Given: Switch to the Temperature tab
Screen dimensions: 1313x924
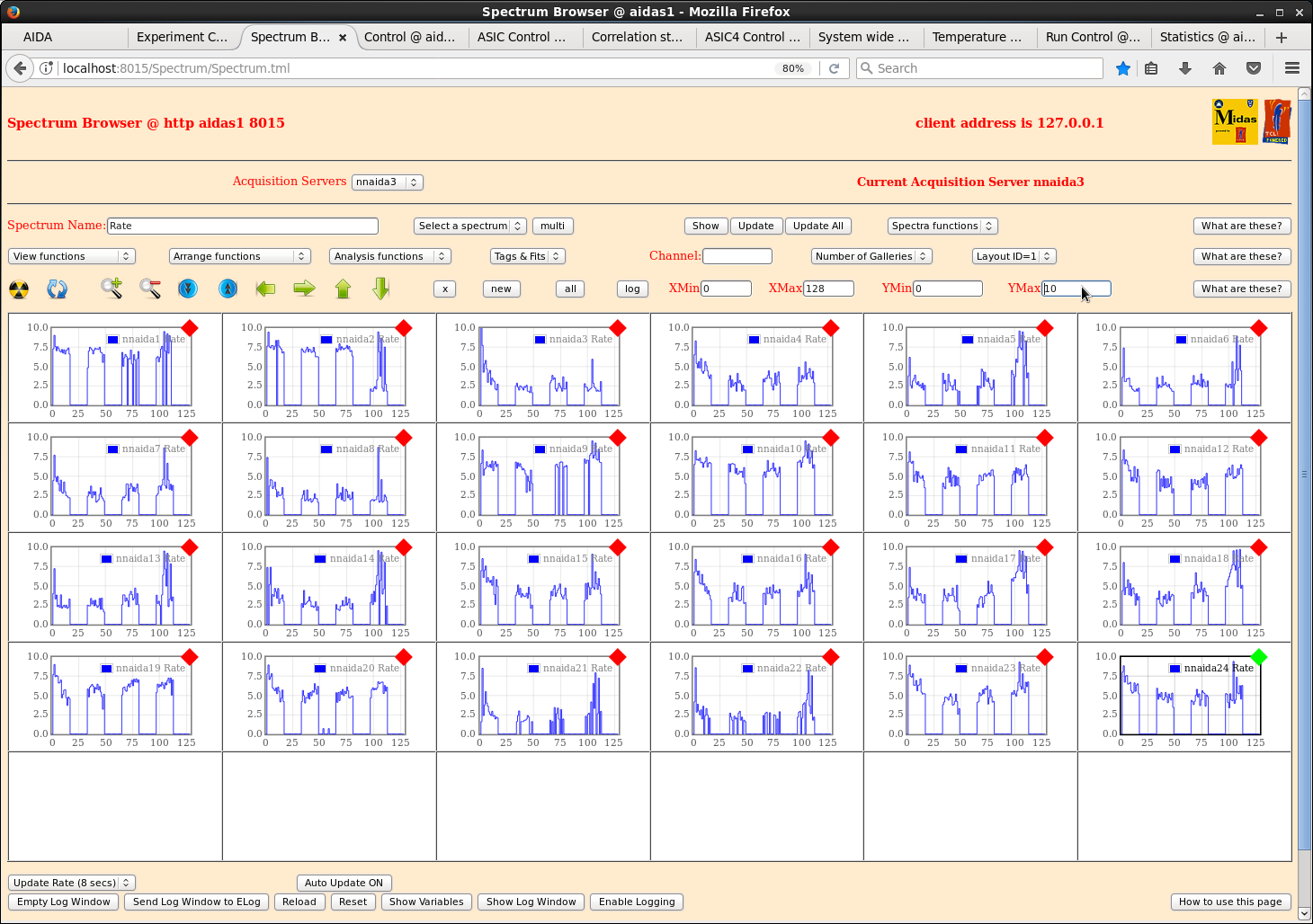Looking at the screenshot, I should coord(978,37).
